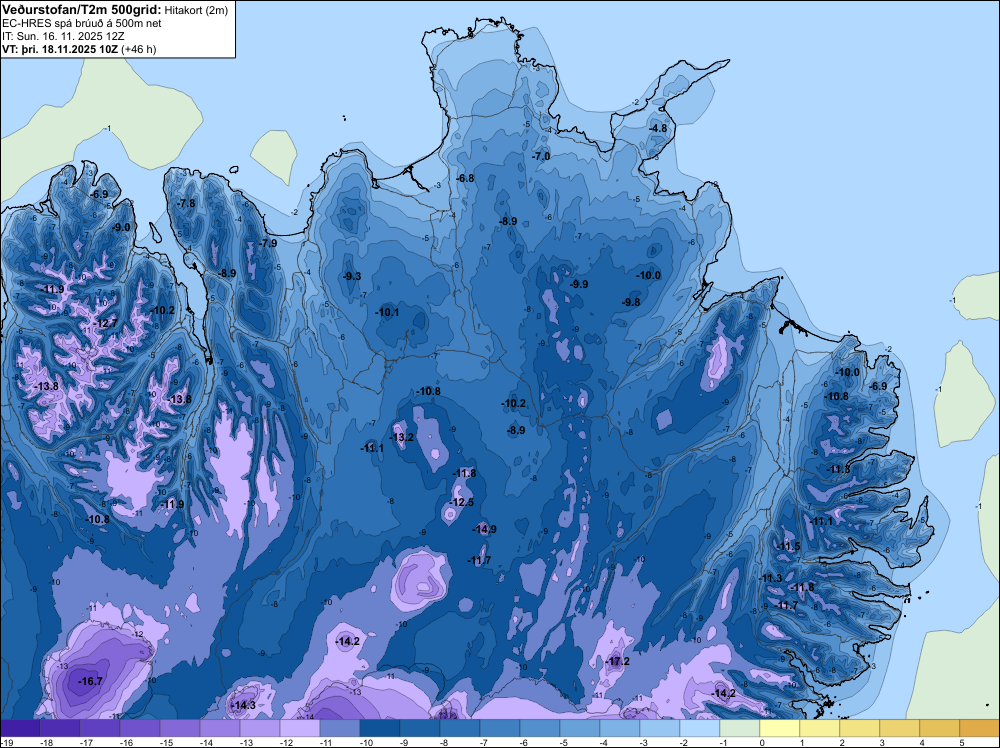Click the 'VT: þri. 18.11.2025 10Z' valid time
Screen dimensions: 1000x748
(60, 49)
